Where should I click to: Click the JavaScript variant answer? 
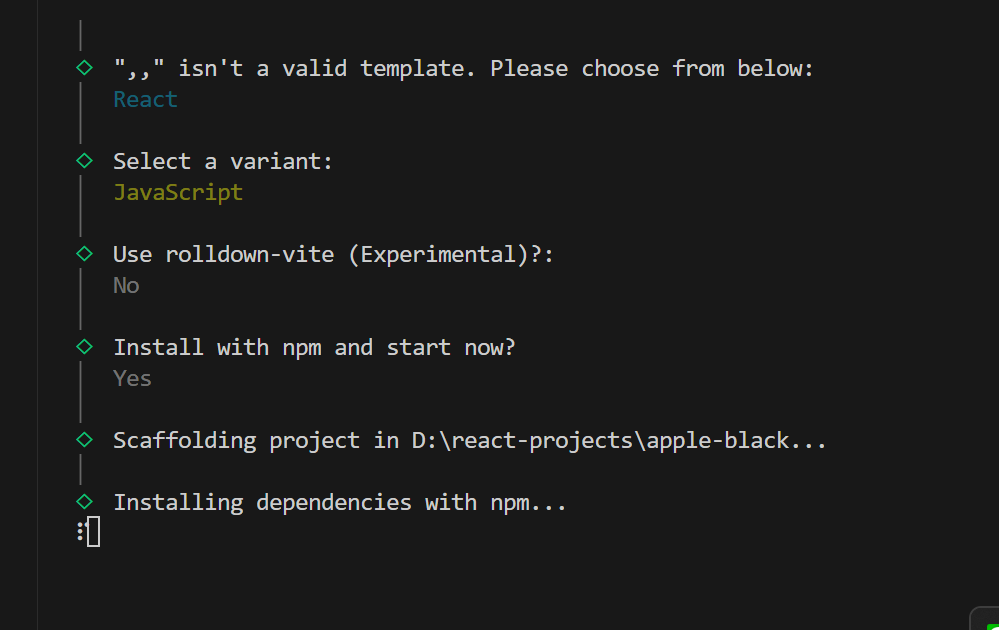click(178, 192)
